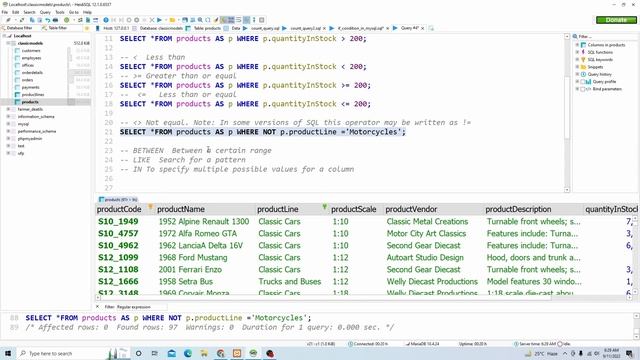This screenshot has height=360, width=640.
Task: Click the helper panel Filter search box
Action: pos(606,36)
